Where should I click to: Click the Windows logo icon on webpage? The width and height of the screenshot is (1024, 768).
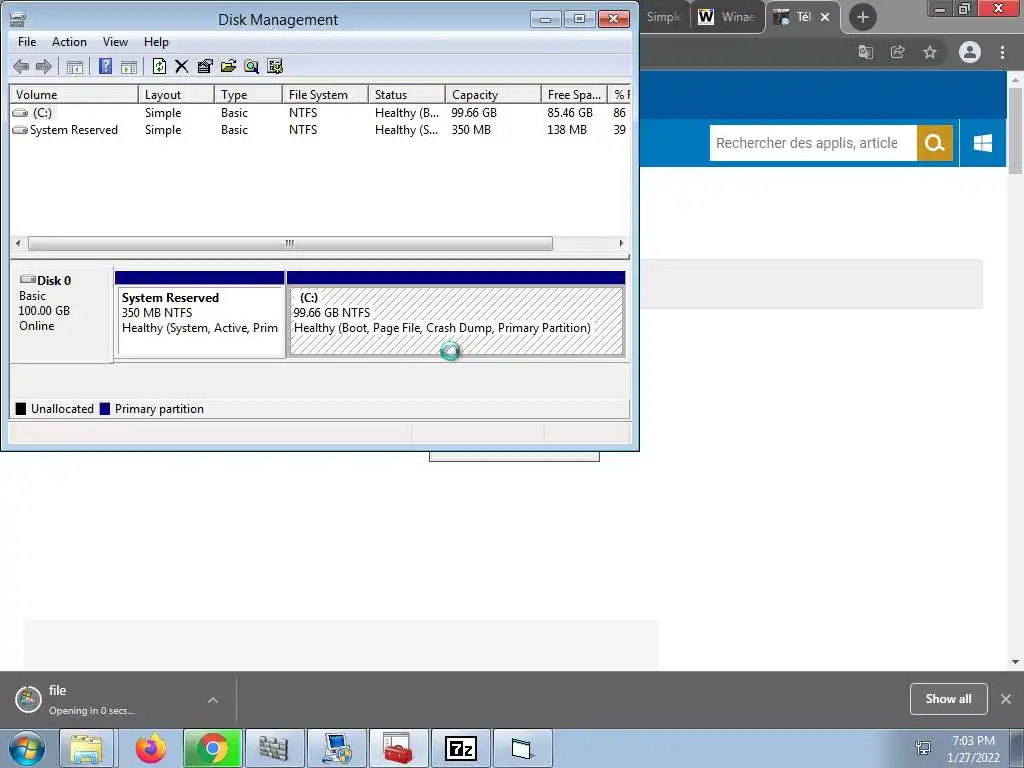tap(983, 143)
